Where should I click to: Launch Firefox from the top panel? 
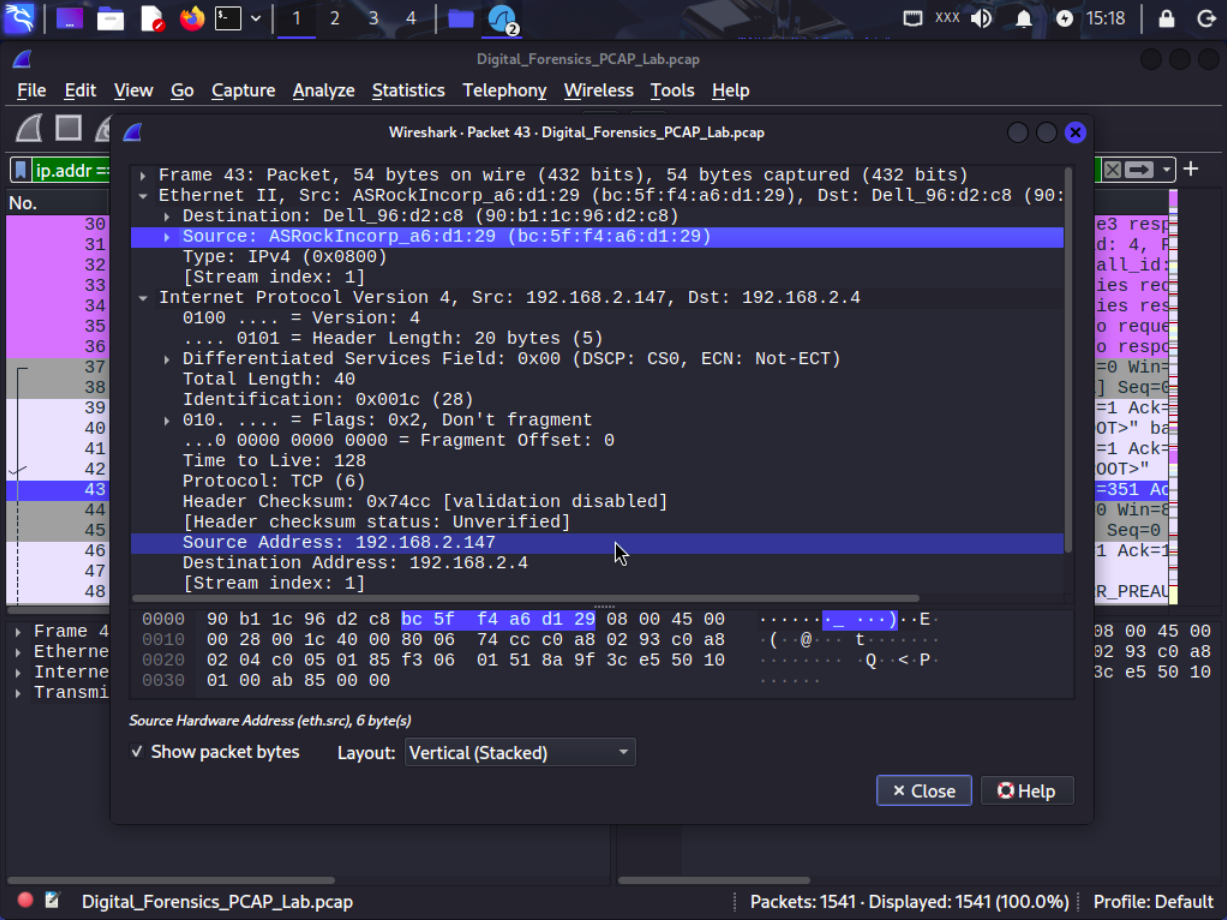pyautogui.click(x=191, y=18)
